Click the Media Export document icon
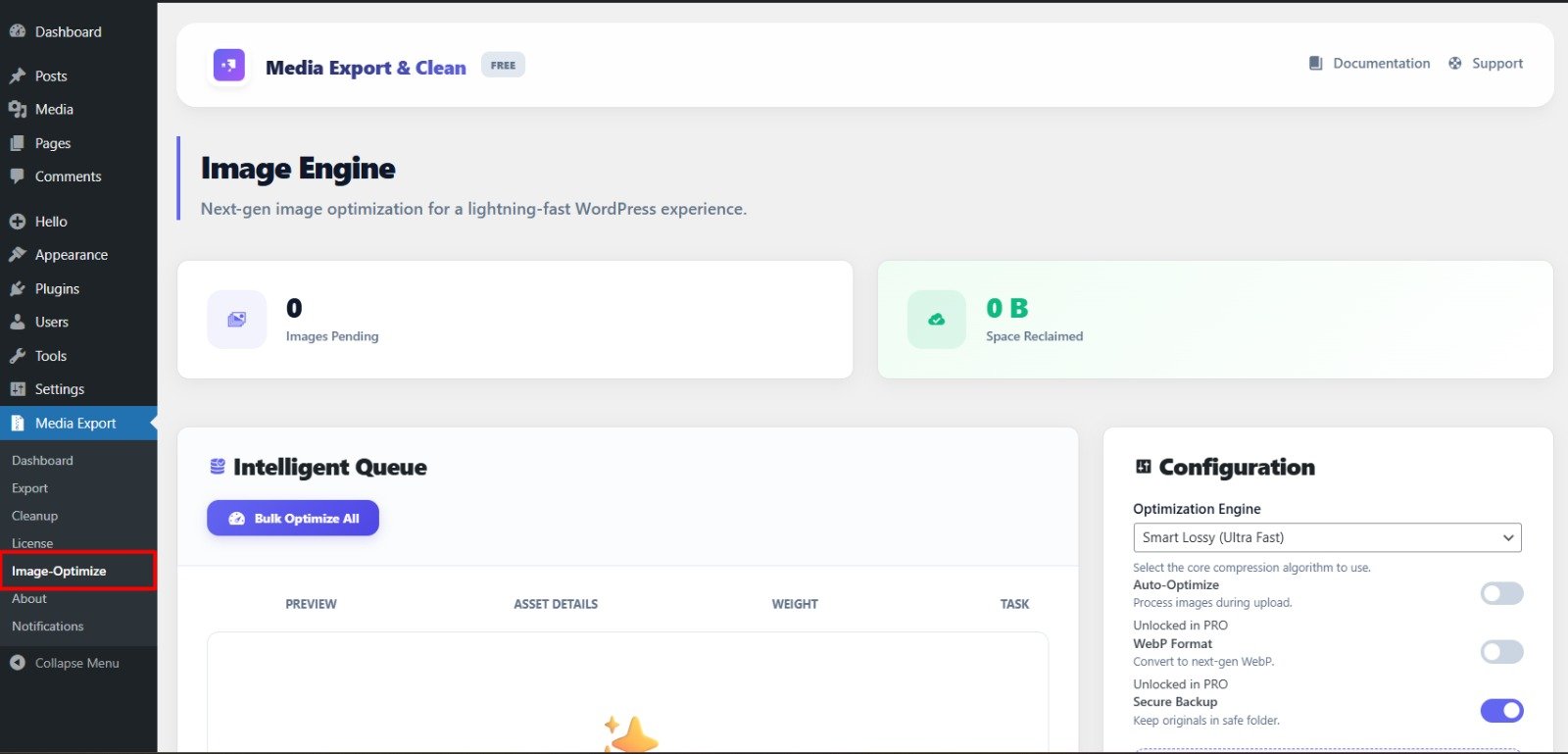The image size is (1568, 754). [x=18, y=424]
